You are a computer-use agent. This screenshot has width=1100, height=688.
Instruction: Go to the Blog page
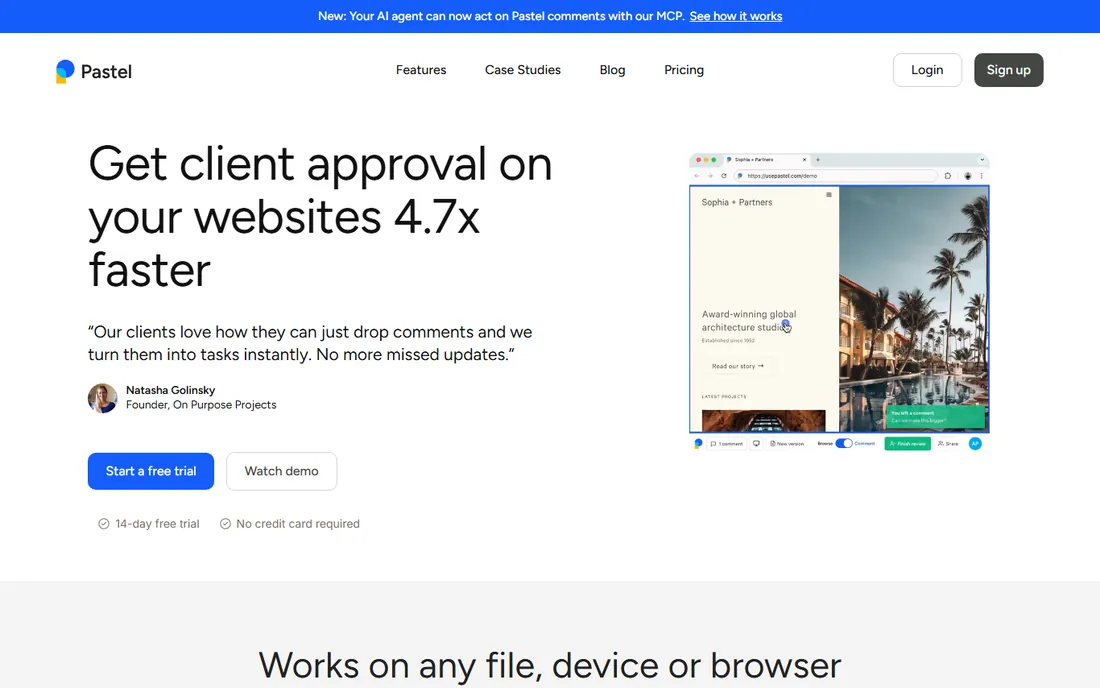click(612, 70)
